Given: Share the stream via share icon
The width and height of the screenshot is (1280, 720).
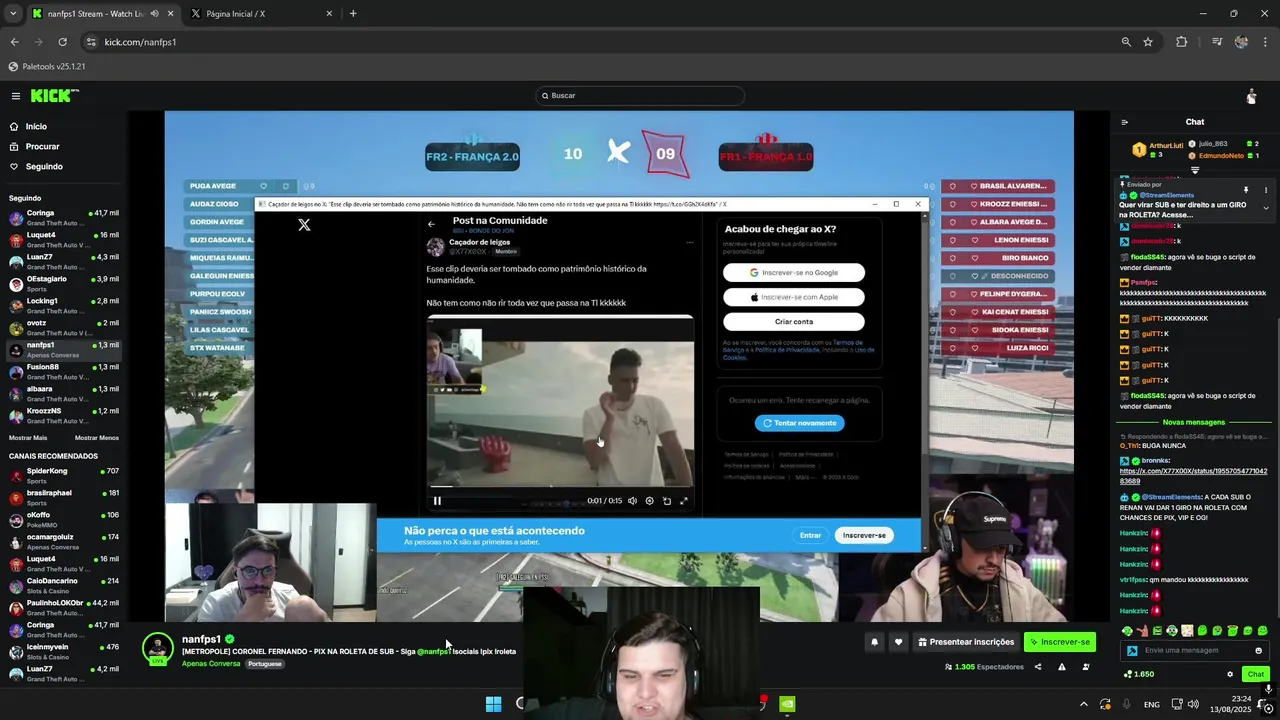Looking at the screenshot, I should pos(1037,667).
